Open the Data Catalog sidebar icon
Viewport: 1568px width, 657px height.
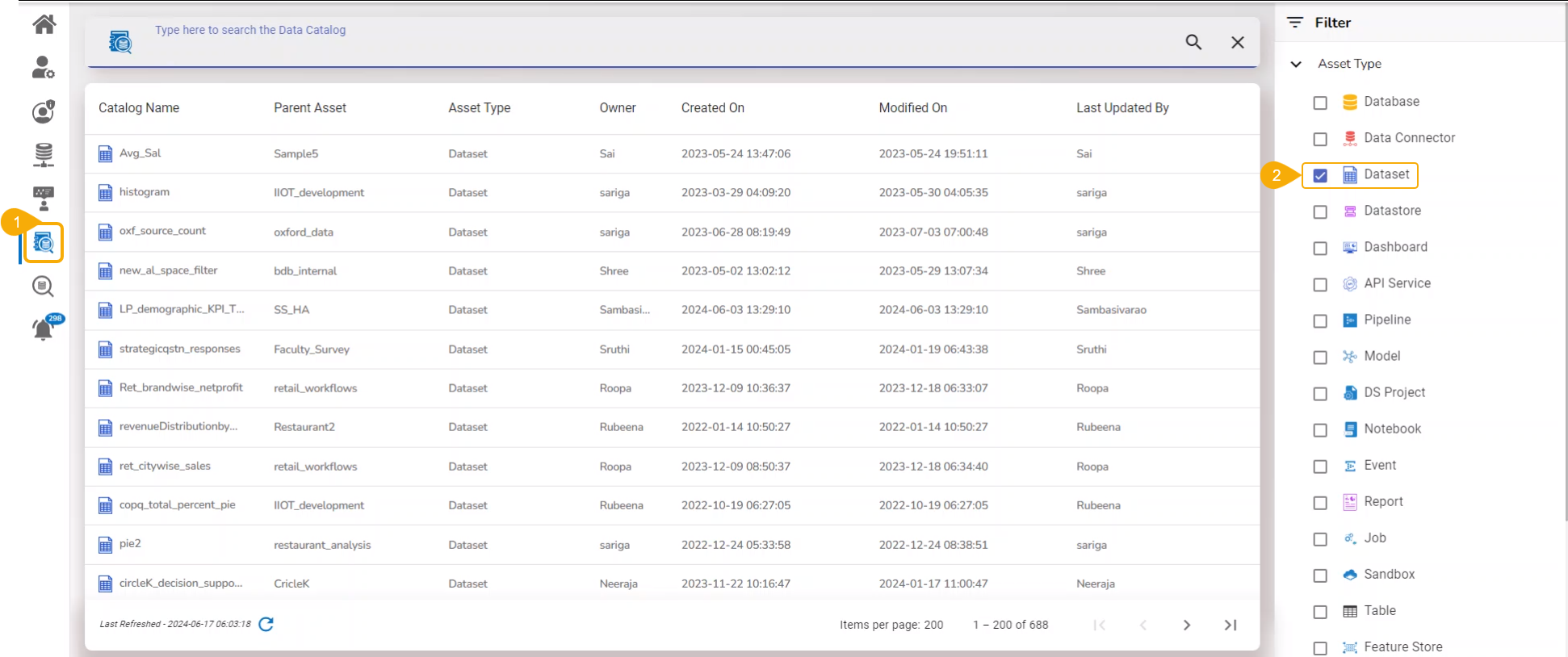click(44, 242)
